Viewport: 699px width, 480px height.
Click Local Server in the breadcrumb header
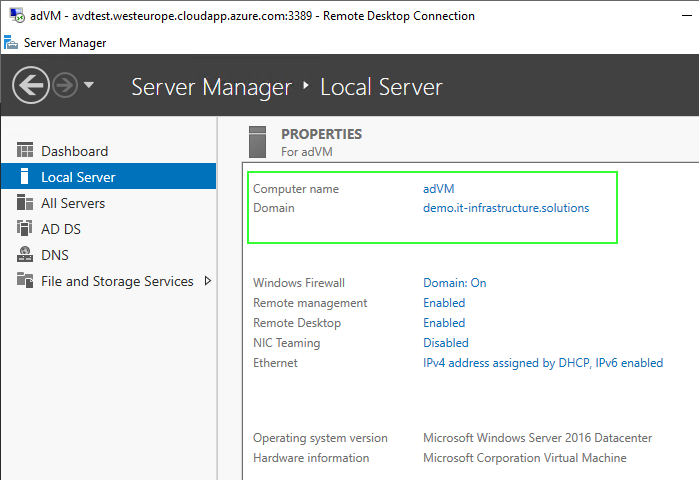(x=381, y=86)
